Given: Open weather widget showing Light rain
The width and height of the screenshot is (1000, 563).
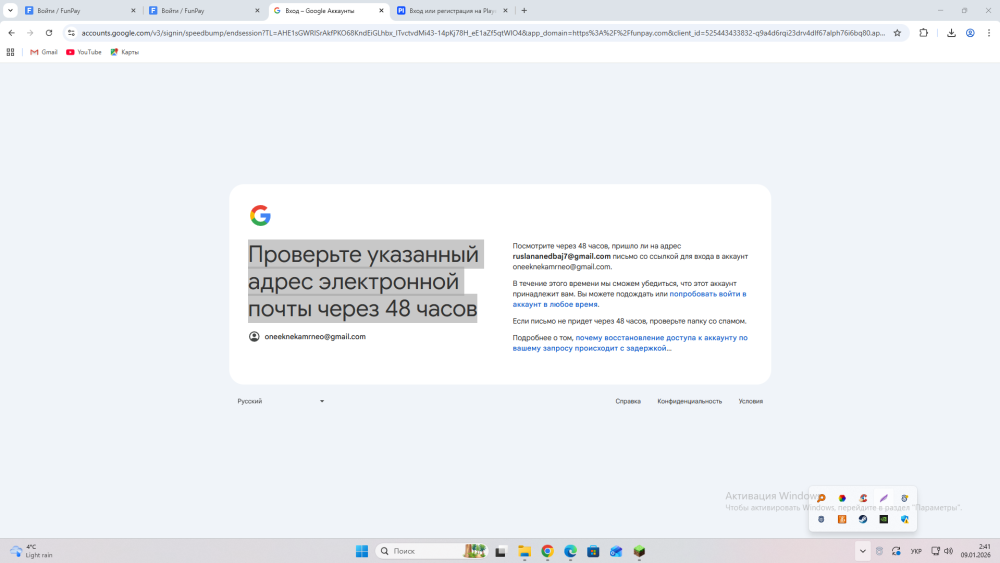Looking at the screenshot, I should 31,551.
